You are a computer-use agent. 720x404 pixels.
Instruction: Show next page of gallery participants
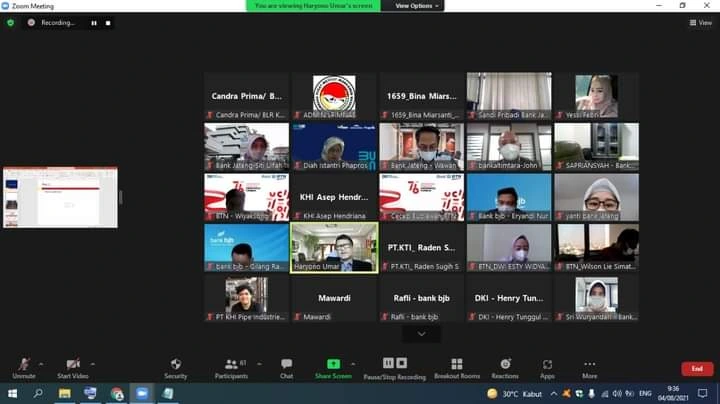[x=421, y=334]
